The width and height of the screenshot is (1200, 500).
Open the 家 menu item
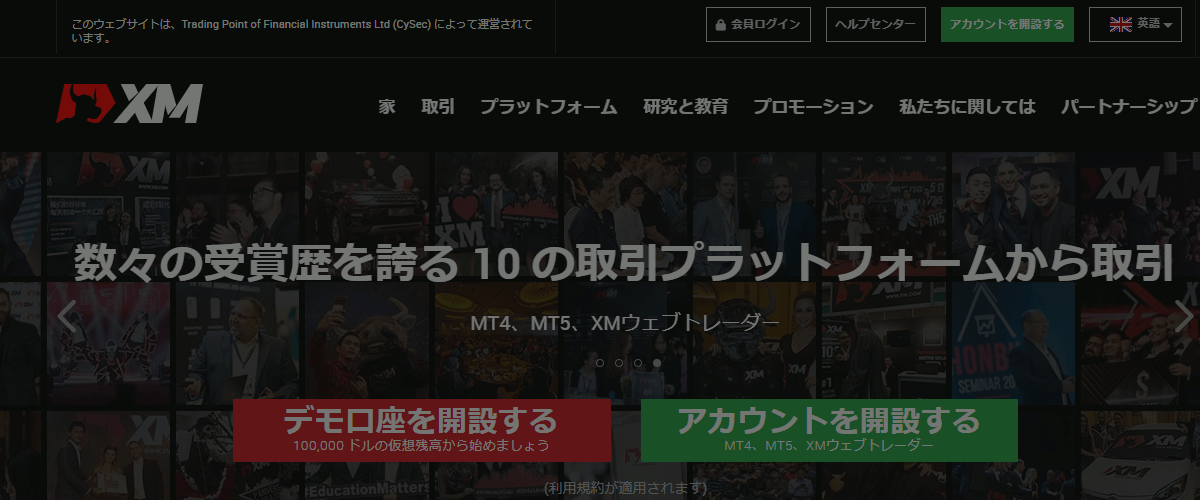coord(387,107)
